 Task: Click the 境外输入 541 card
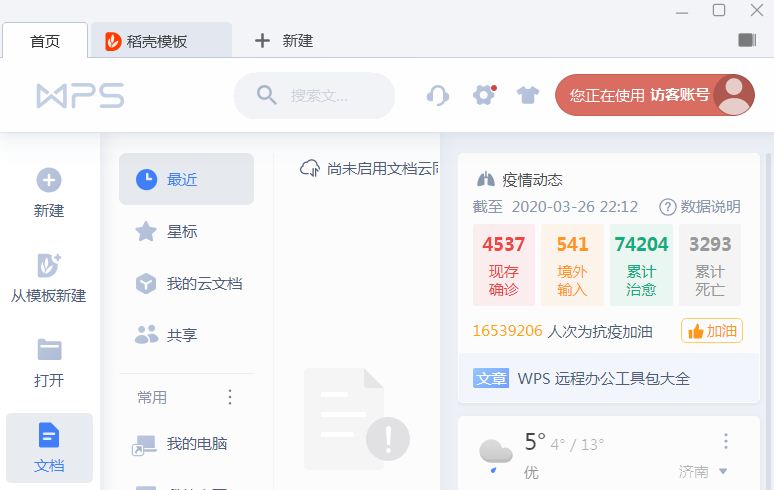point(572,265)
